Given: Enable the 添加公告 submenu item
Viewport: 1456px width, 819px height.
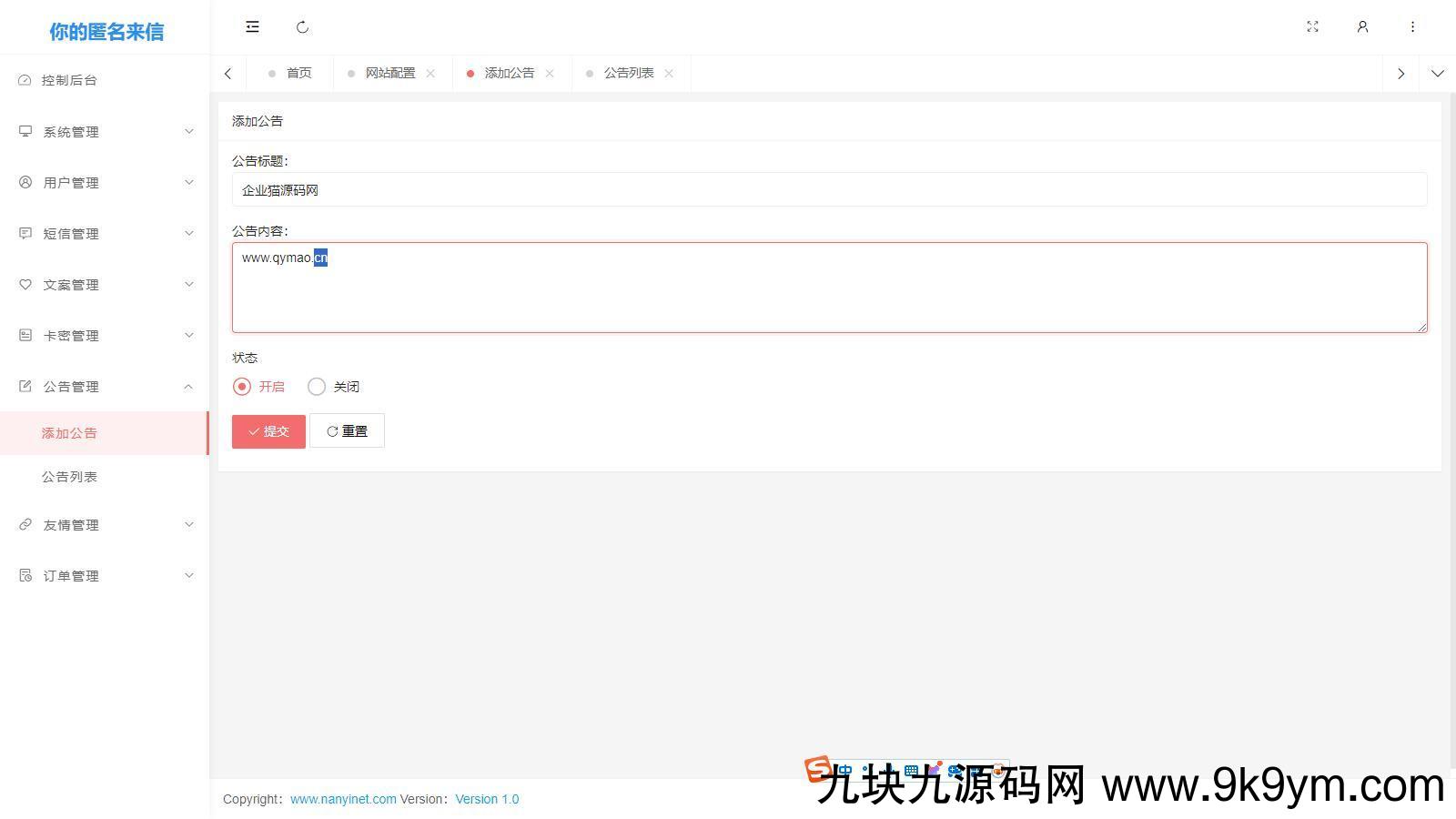Looking at the screenshot, I should pos(69,432).
